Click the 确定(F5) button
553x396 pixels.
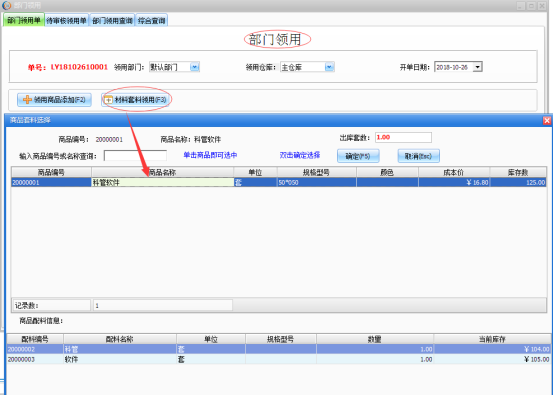(358, 156)
